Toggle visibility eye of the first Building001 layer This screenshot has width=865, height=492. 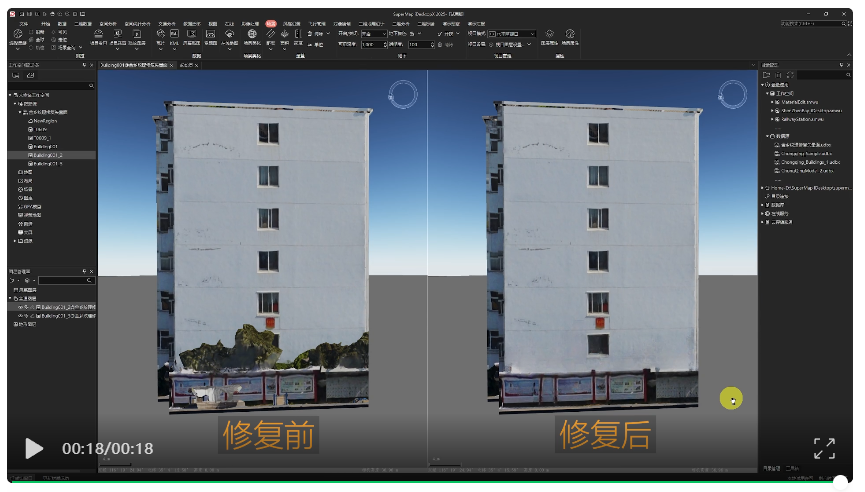(20, 306)
